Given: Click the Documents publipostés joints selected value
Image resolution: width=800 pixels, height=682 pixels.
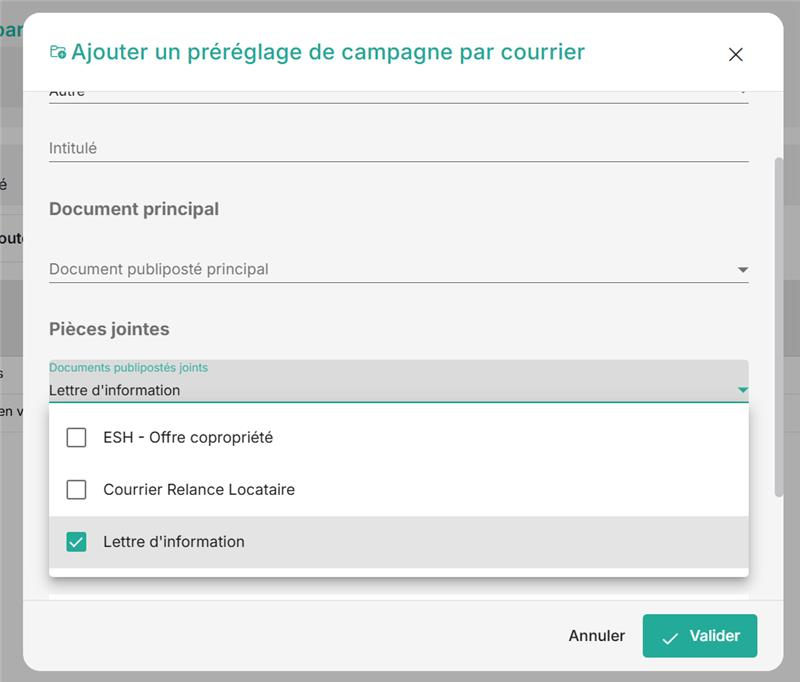Looking at the screenshot, I should coord(115,390).
